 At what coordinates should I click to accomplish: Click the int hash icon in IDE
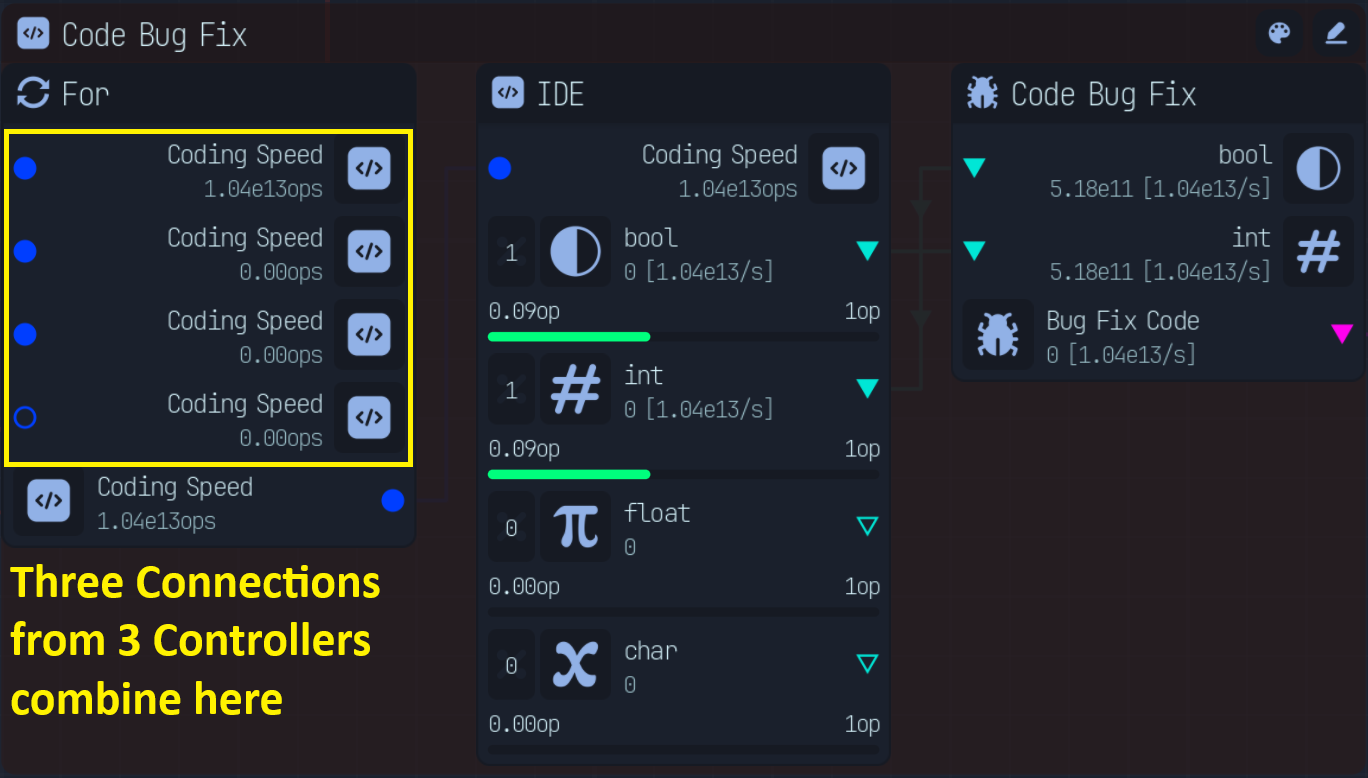coord(575,389)
